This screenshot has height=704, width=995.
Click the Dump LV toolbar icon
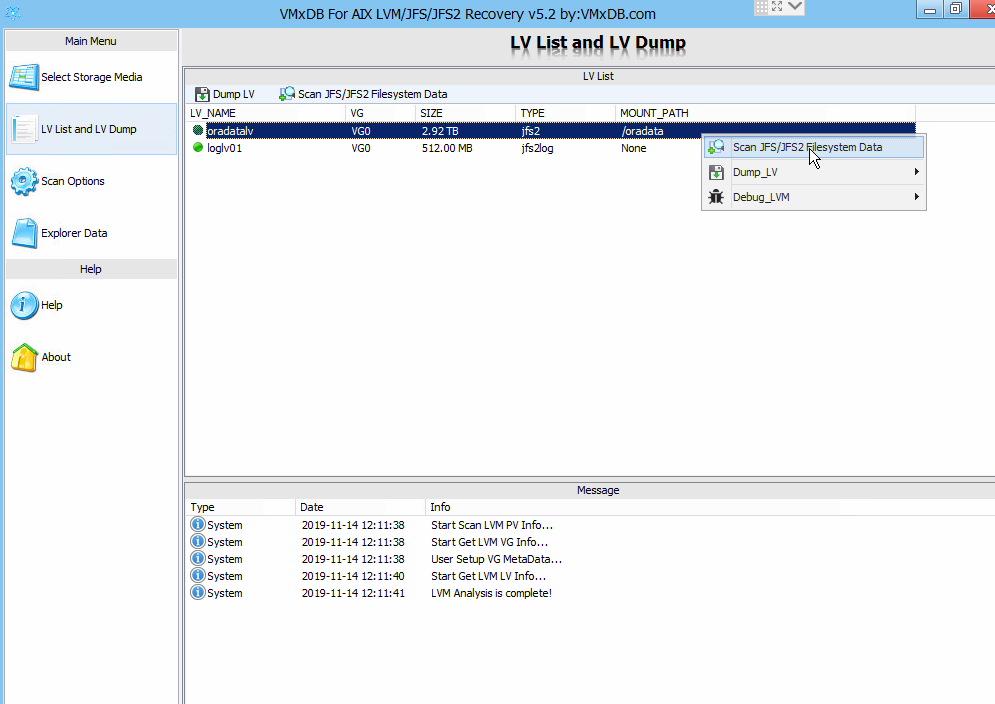tap(202, 95)
